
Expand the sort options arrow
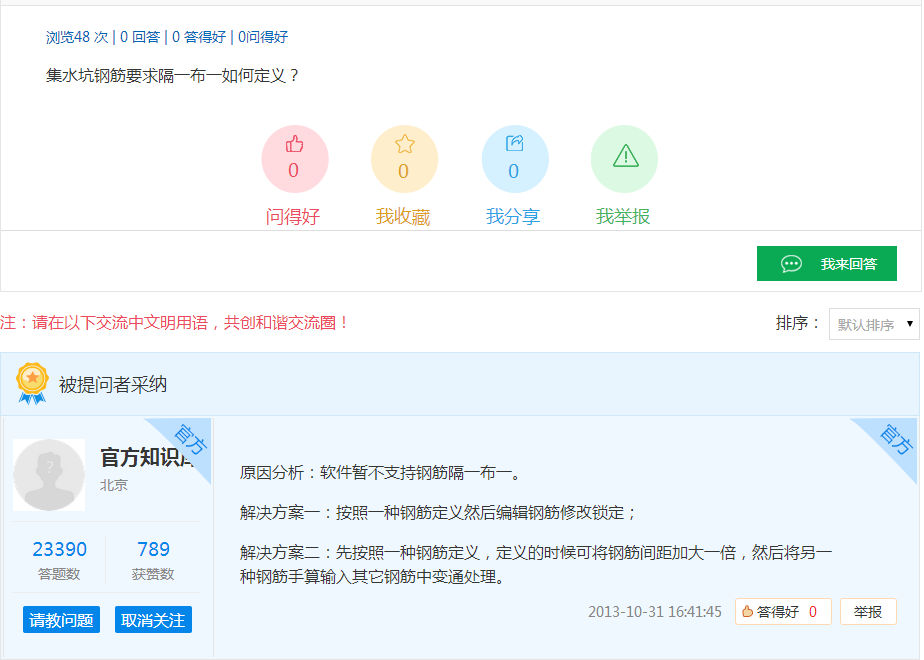pos(908,324)
